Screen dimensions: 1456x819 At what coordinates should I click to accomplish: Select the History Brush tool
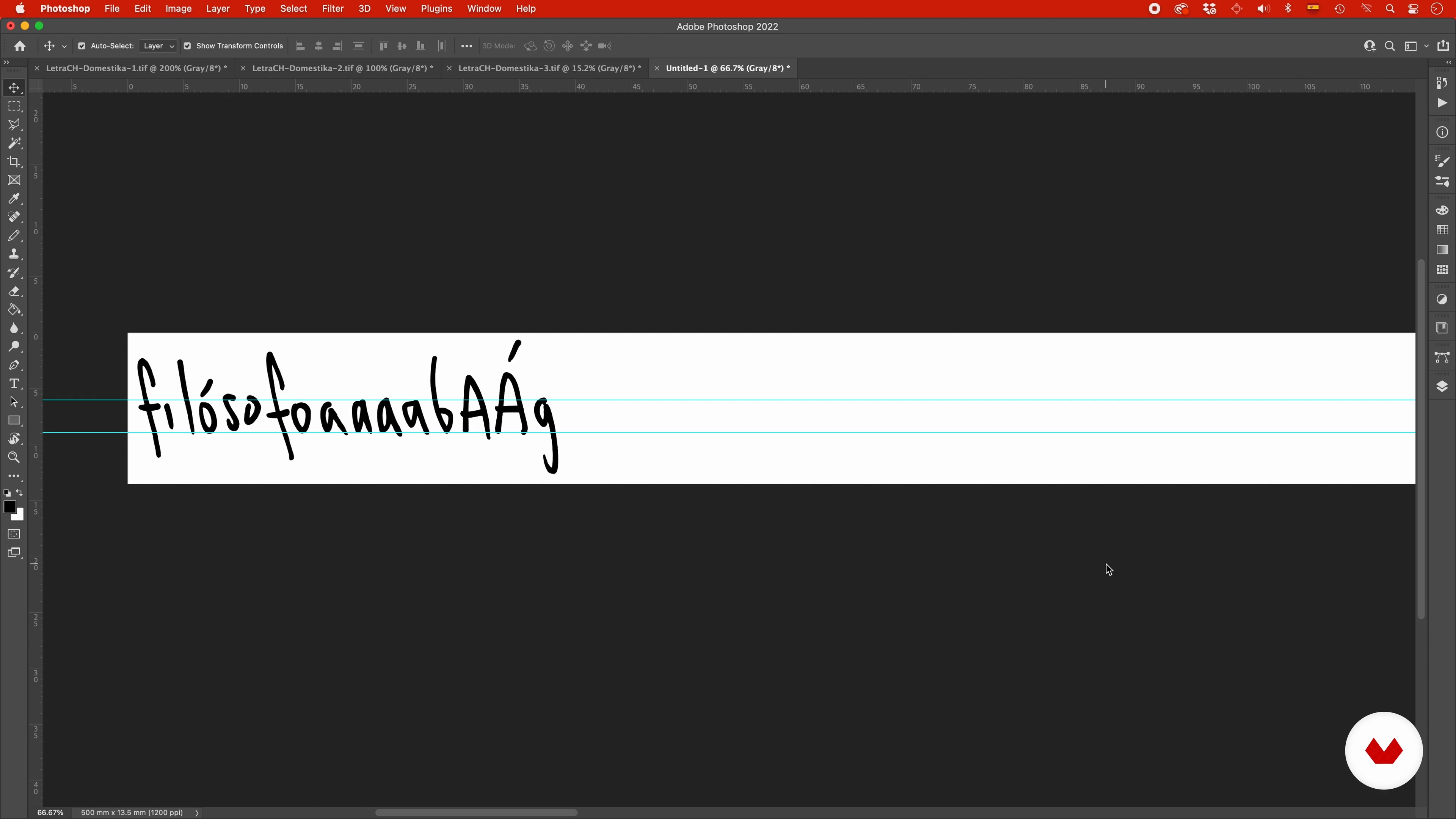pyautogui.click(x=14, y=273)
